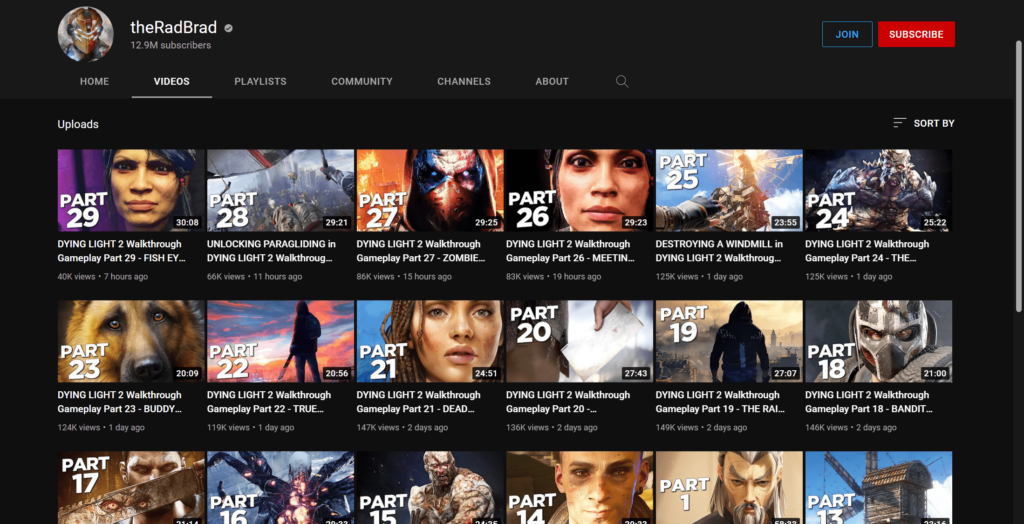1024x524 pixels.
Task: Switch to the Home tab
Action: coord(95,82)
